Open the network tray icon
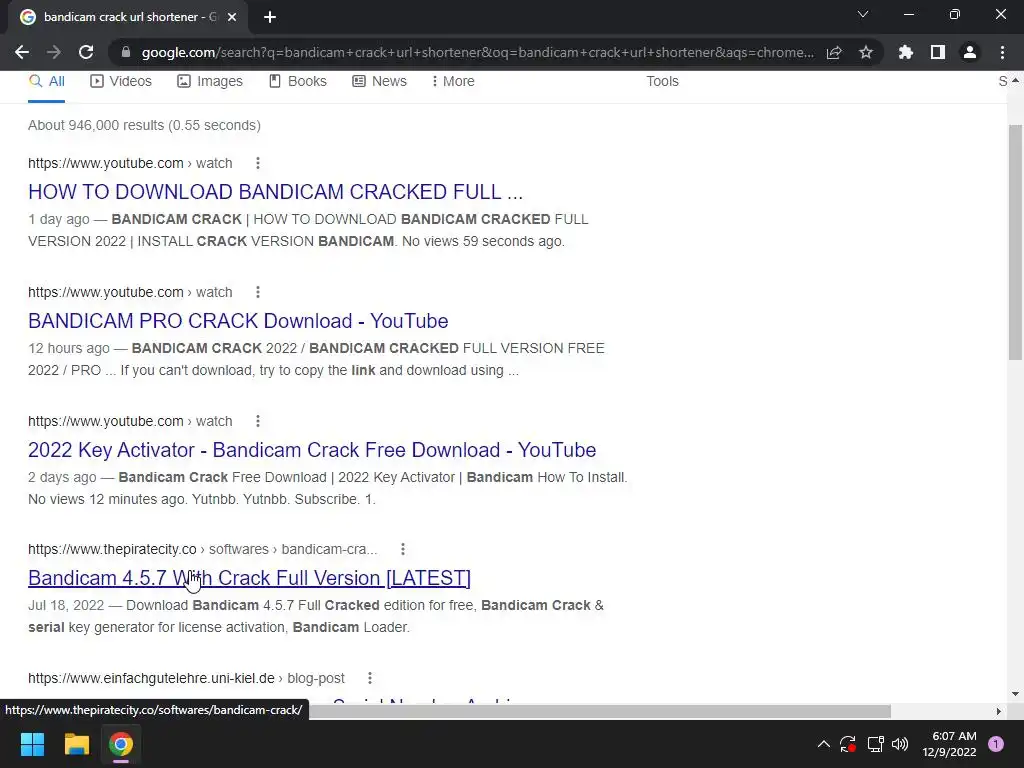 [x=875, y=744]
